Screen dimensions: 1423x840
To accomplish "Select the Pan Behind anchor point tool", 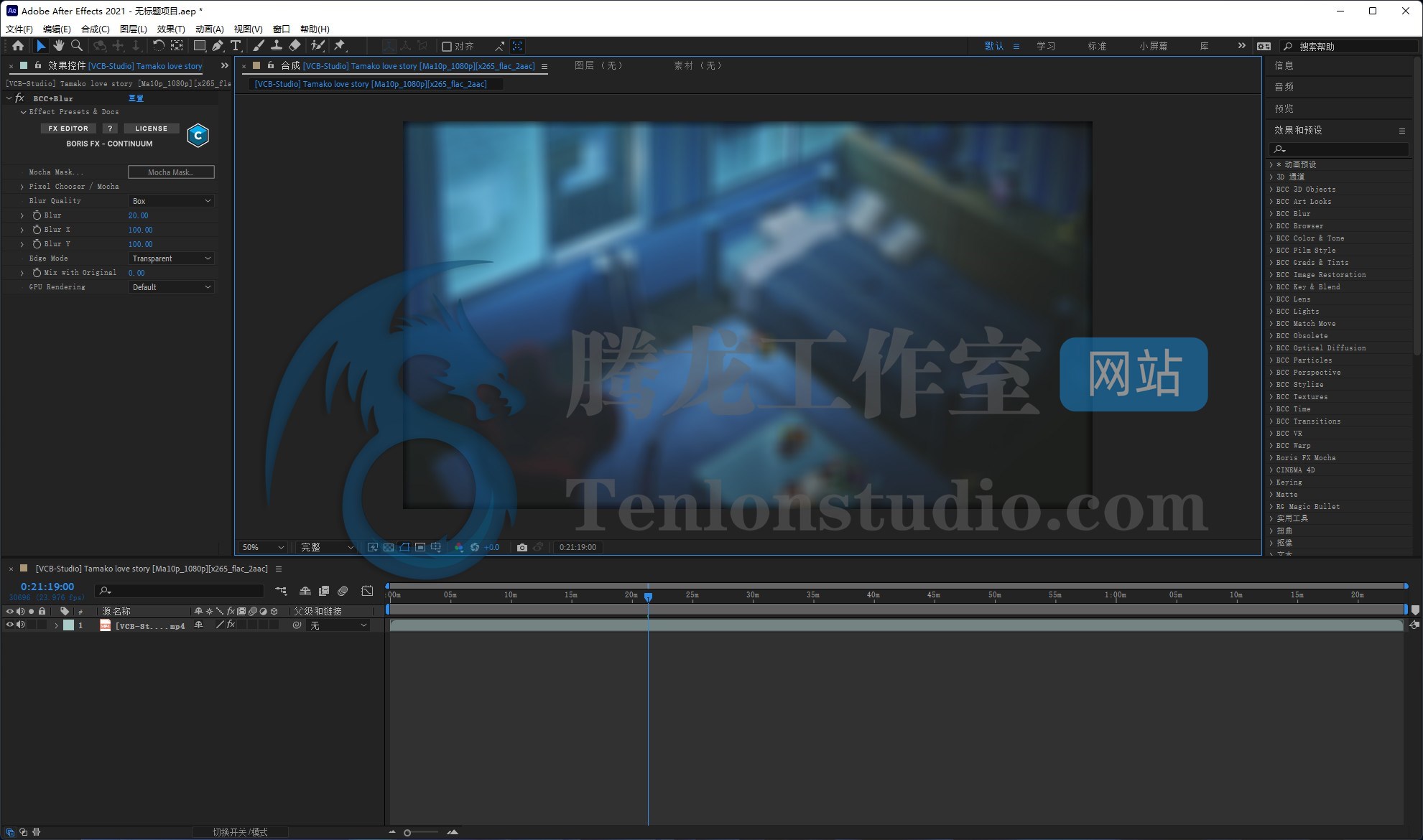I will (177, 46).
